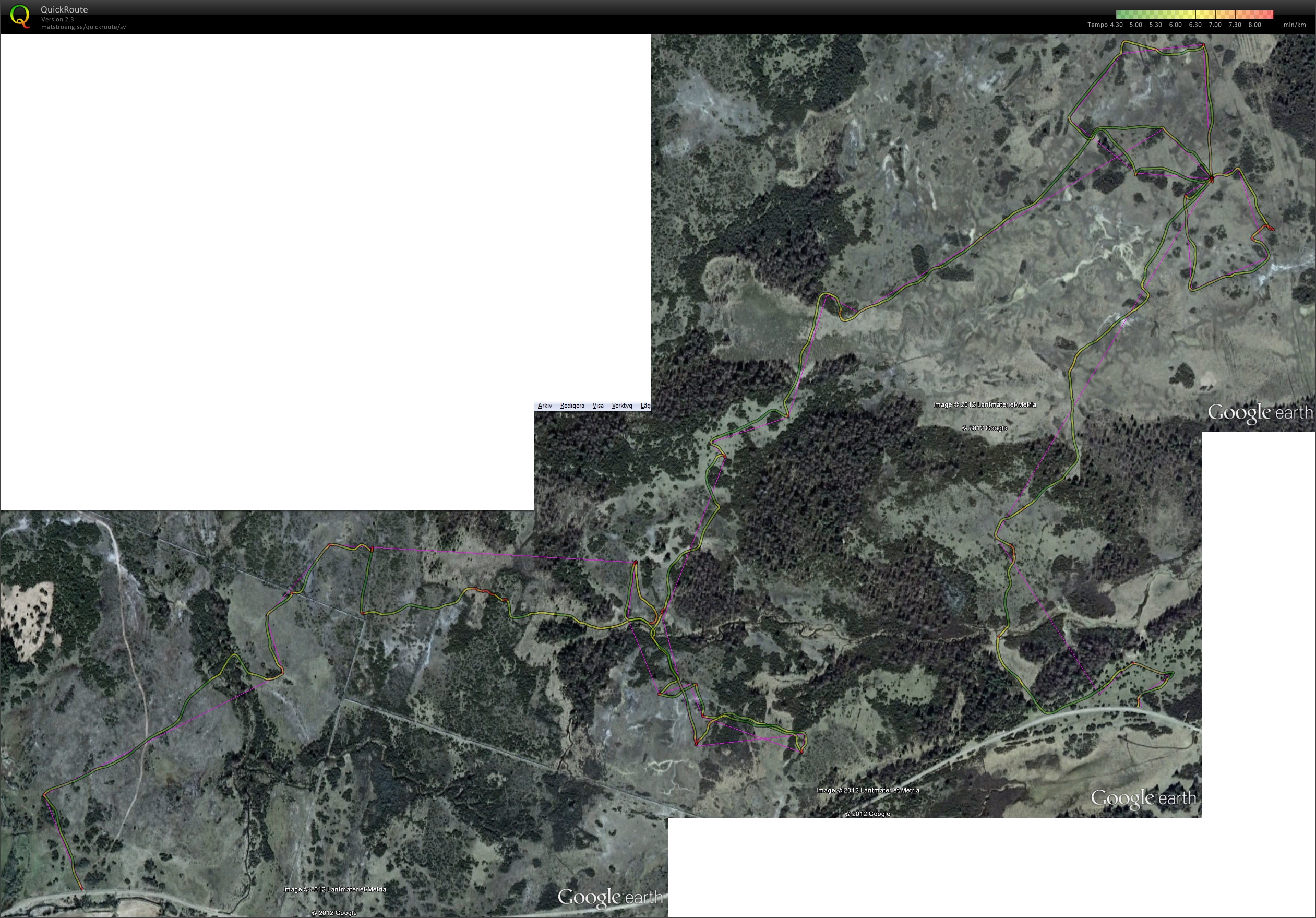Click the 5.30 tempo value

[1155, 25]
